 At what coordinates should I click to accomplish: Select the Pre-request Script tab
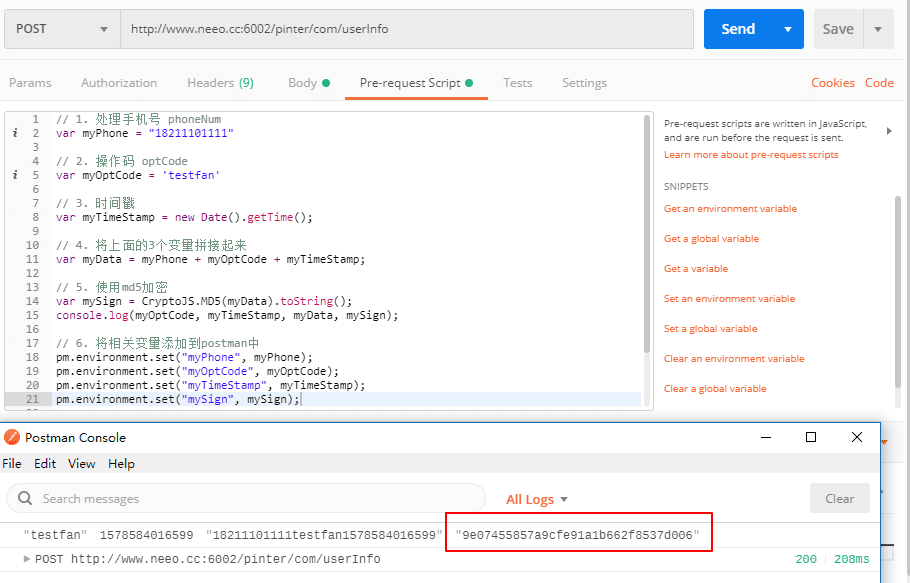(416, 83)
